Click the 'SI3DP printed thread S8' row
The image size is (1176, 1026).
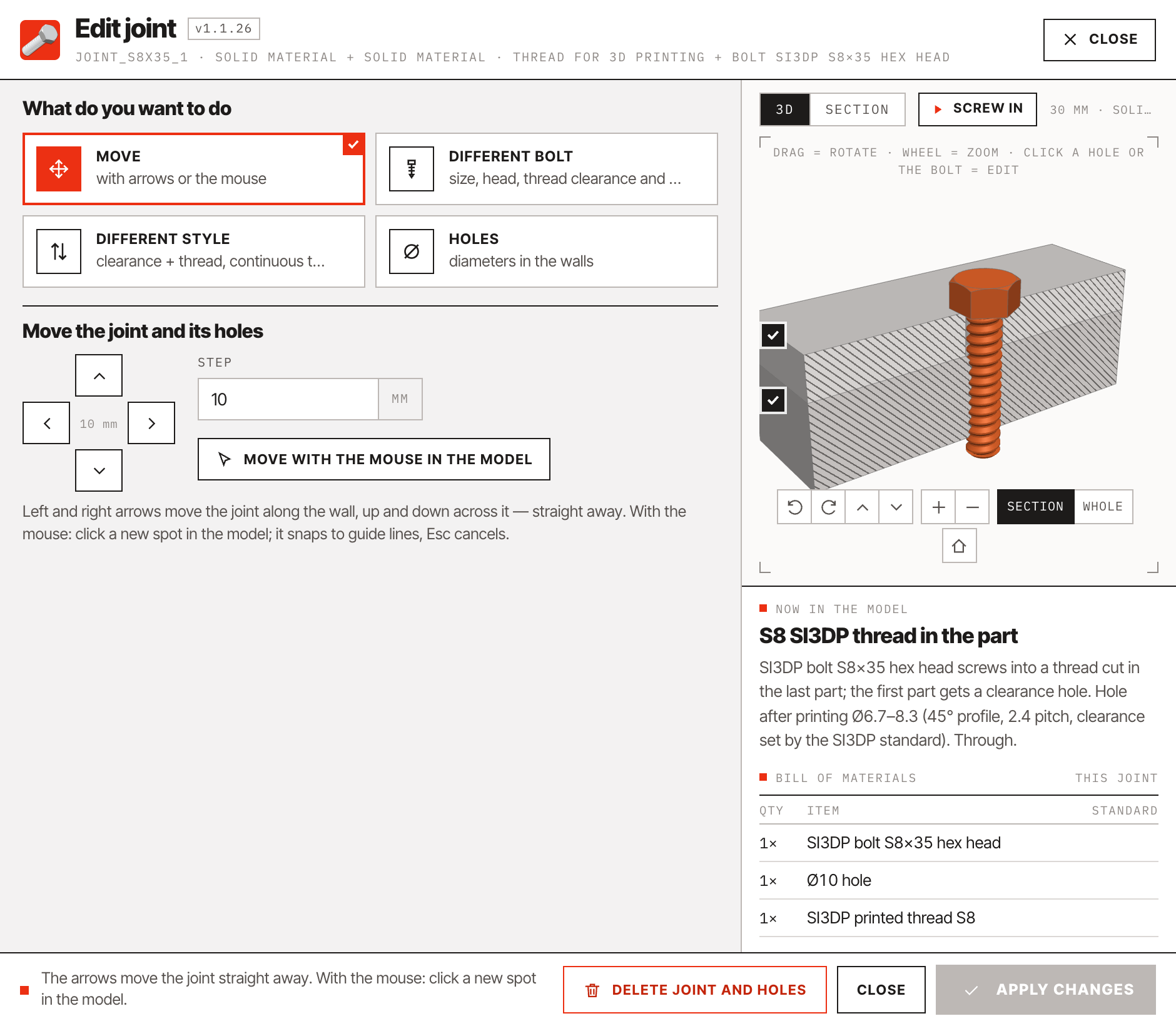point(958,918)
